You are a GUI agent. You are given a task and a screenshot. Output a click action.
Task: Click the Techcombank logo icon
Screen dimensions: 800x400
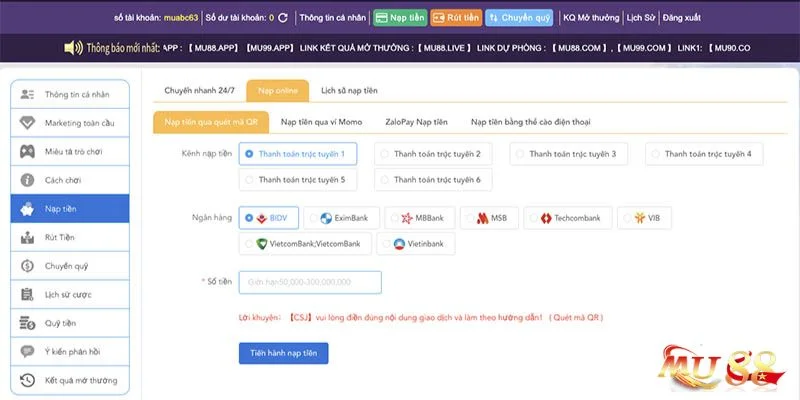pos(546,218)
